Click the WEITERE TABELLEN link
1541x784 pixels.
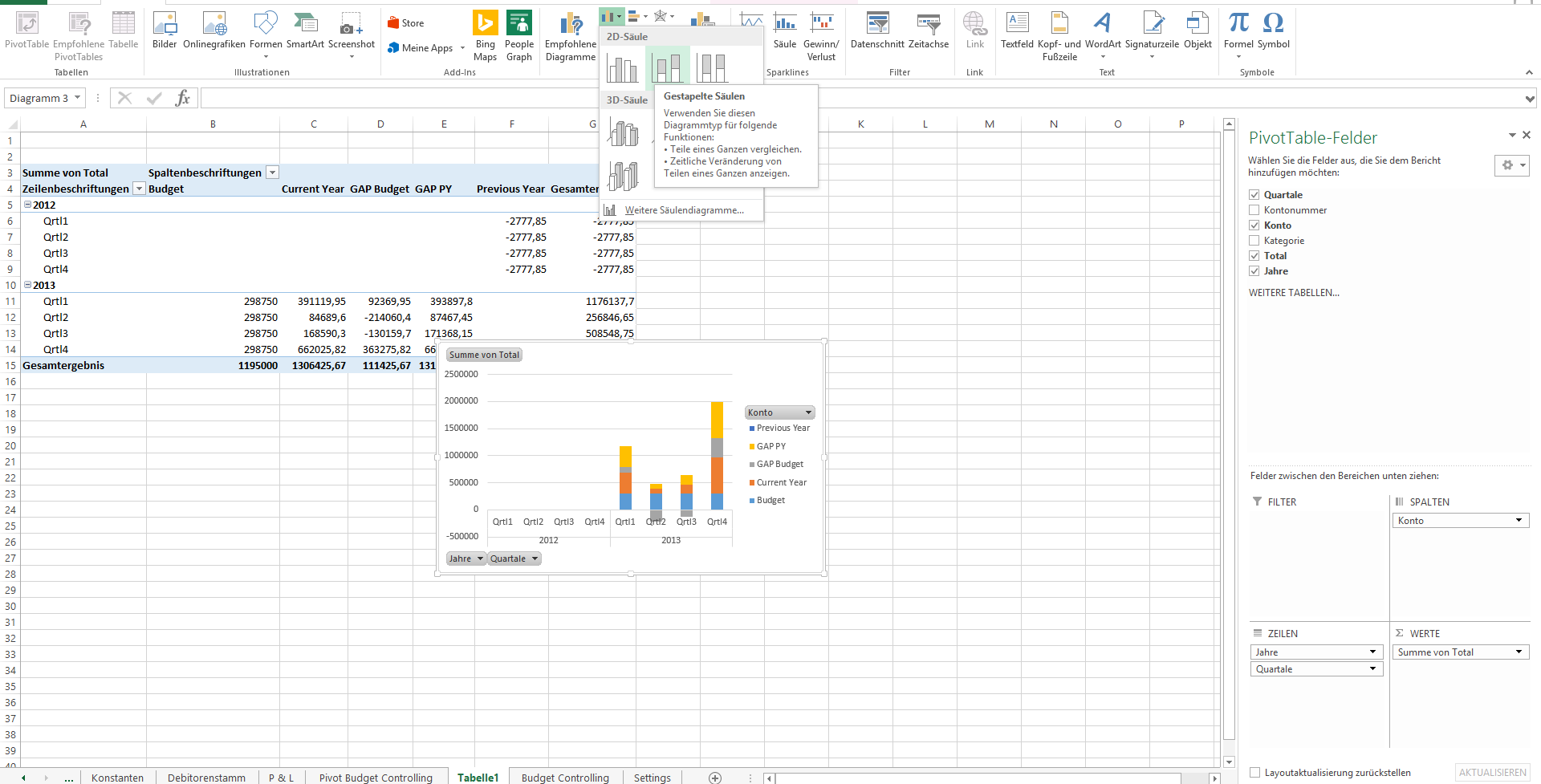(1294, 293)
